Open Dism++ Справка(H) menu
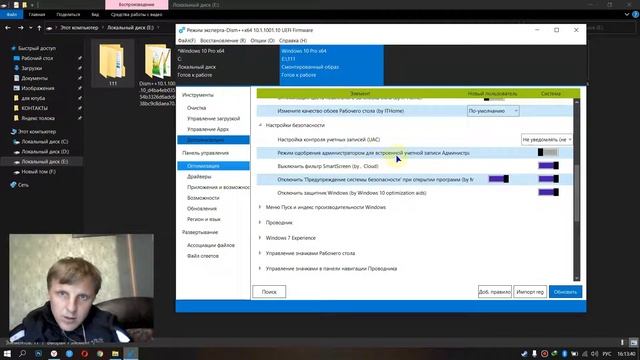The height and width of the screenshot is (360, 640). [293, 41]
